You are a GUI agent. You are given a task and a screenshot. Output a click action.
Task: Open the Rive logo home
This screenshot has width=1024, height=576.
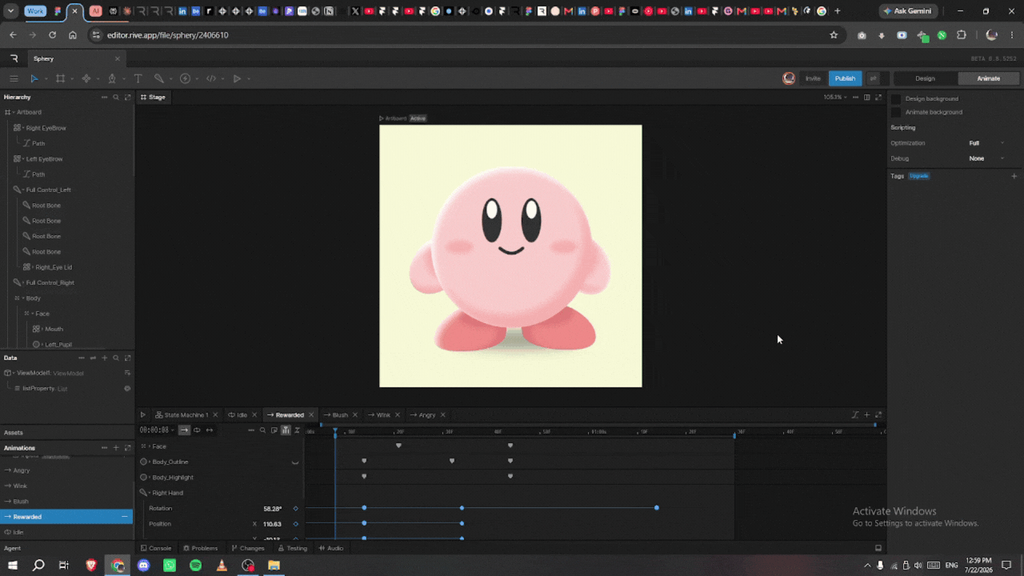coord(14,59)
